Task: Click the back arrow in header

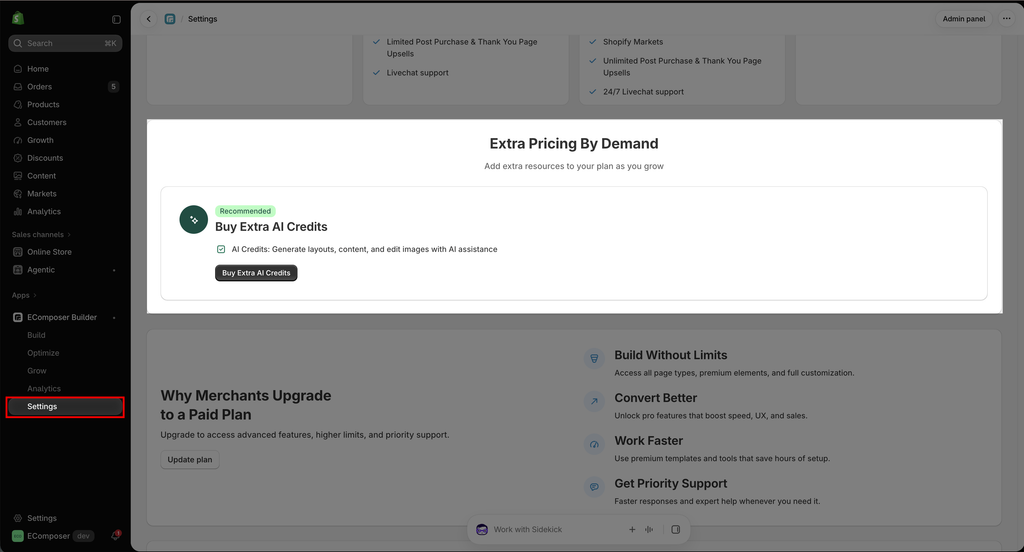Action: coord(149,19)
